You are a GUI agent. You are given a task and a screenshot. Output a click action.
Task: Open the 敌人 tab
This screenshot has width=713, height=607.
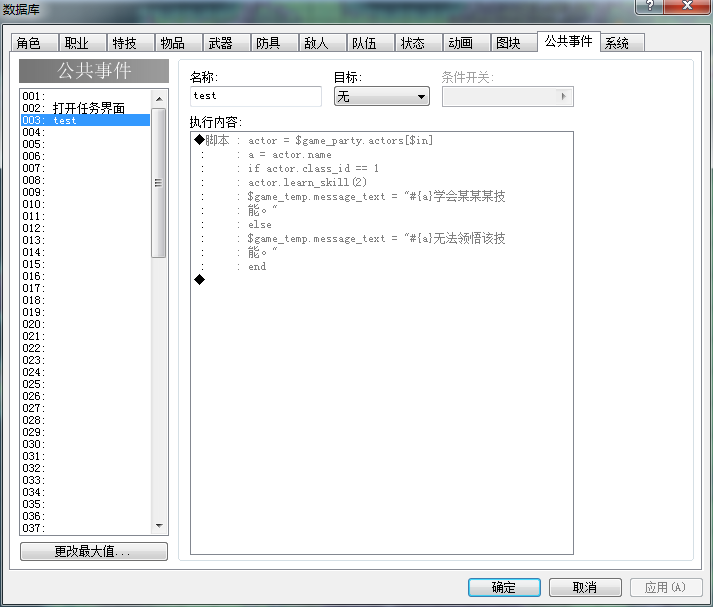coord(322,43)
